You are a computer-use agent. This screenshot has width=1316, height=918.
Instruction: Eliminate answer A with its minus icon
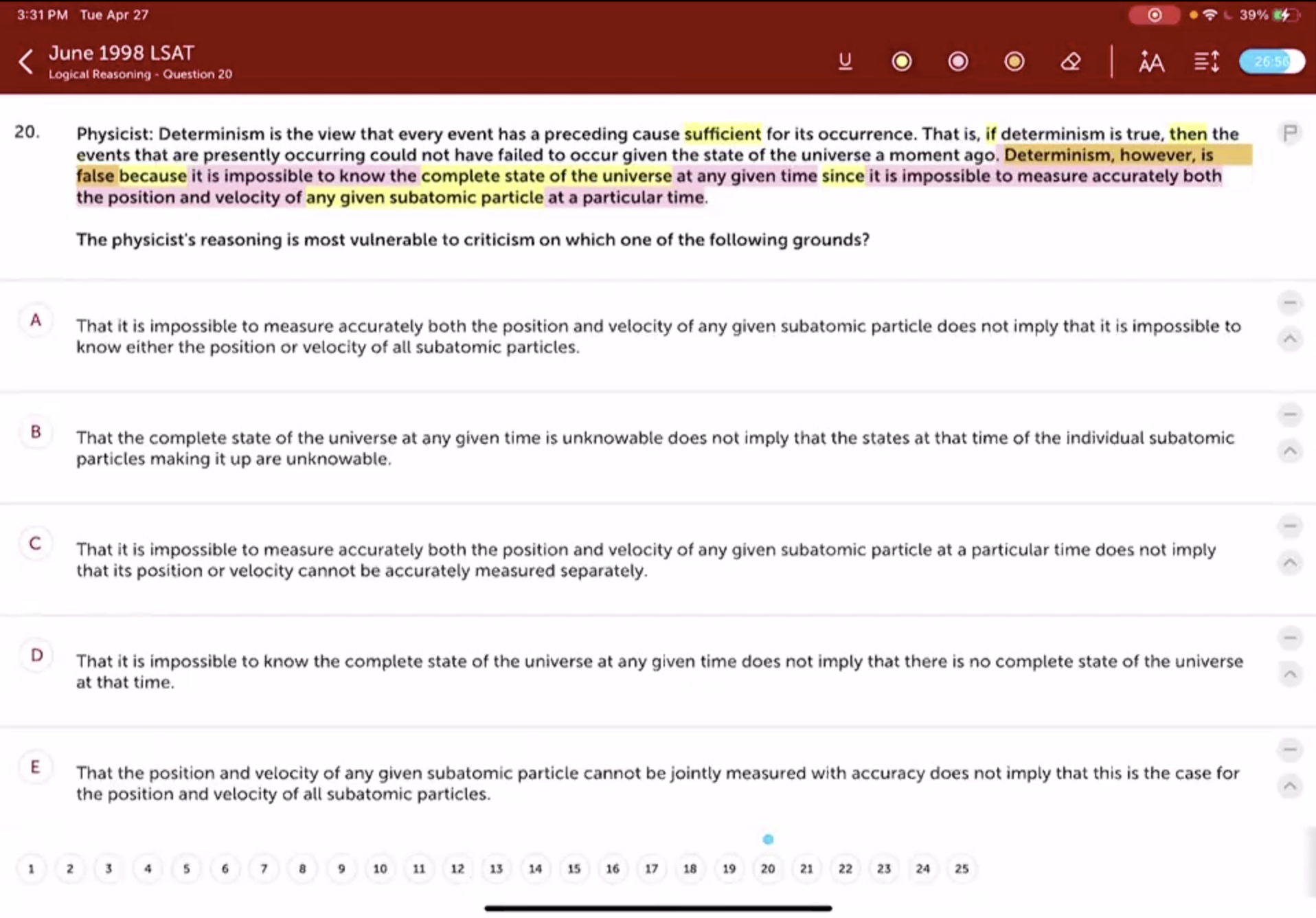point(1290,302)
